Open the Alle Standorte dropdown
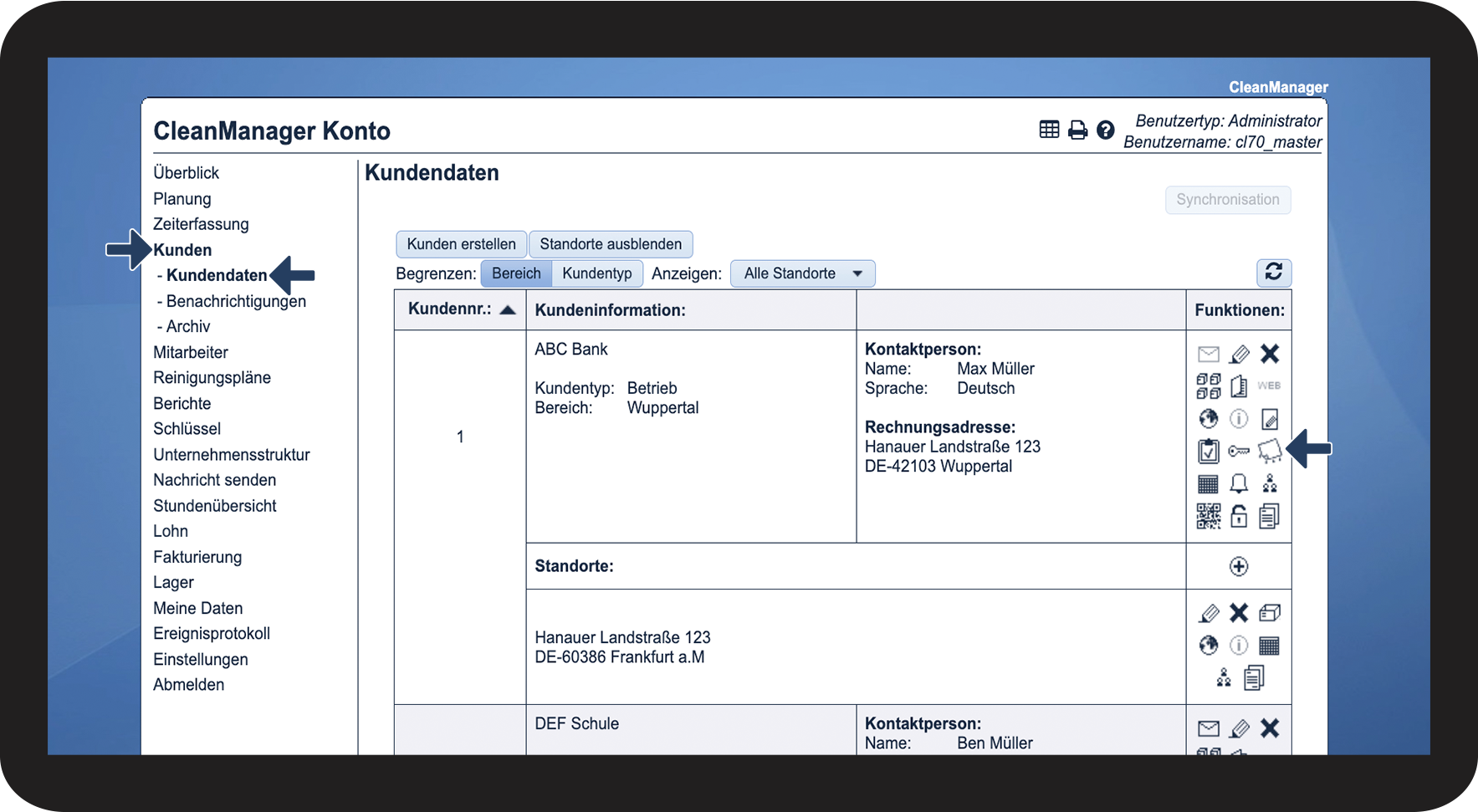Viewport: 1478px width, 812px height. (x=803, y=273)
